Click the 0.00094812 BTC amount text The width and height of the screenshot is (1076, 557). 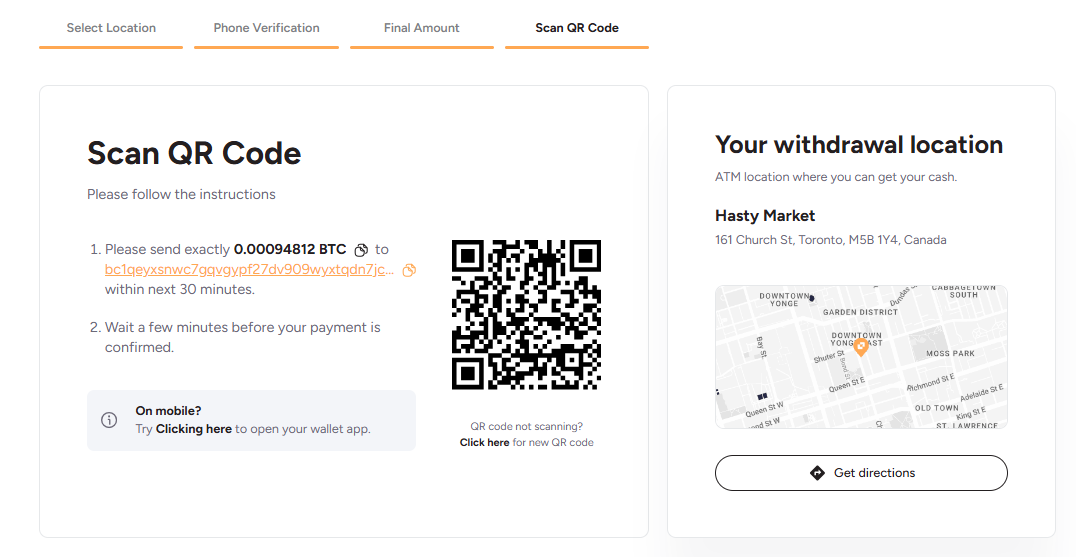tap(290, 250)
